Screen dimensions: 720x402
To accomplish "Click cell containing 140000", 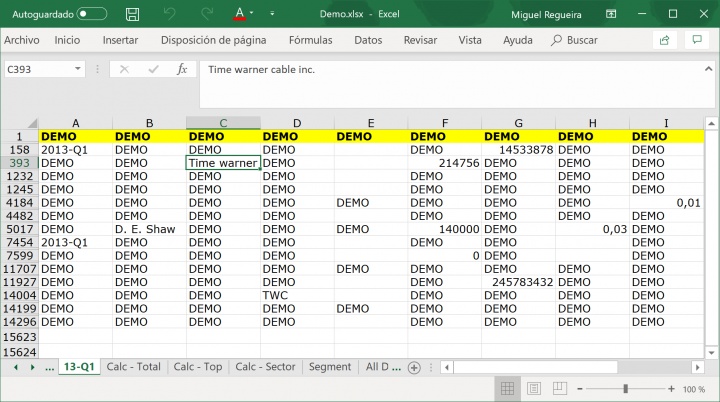I will point(444,229).
